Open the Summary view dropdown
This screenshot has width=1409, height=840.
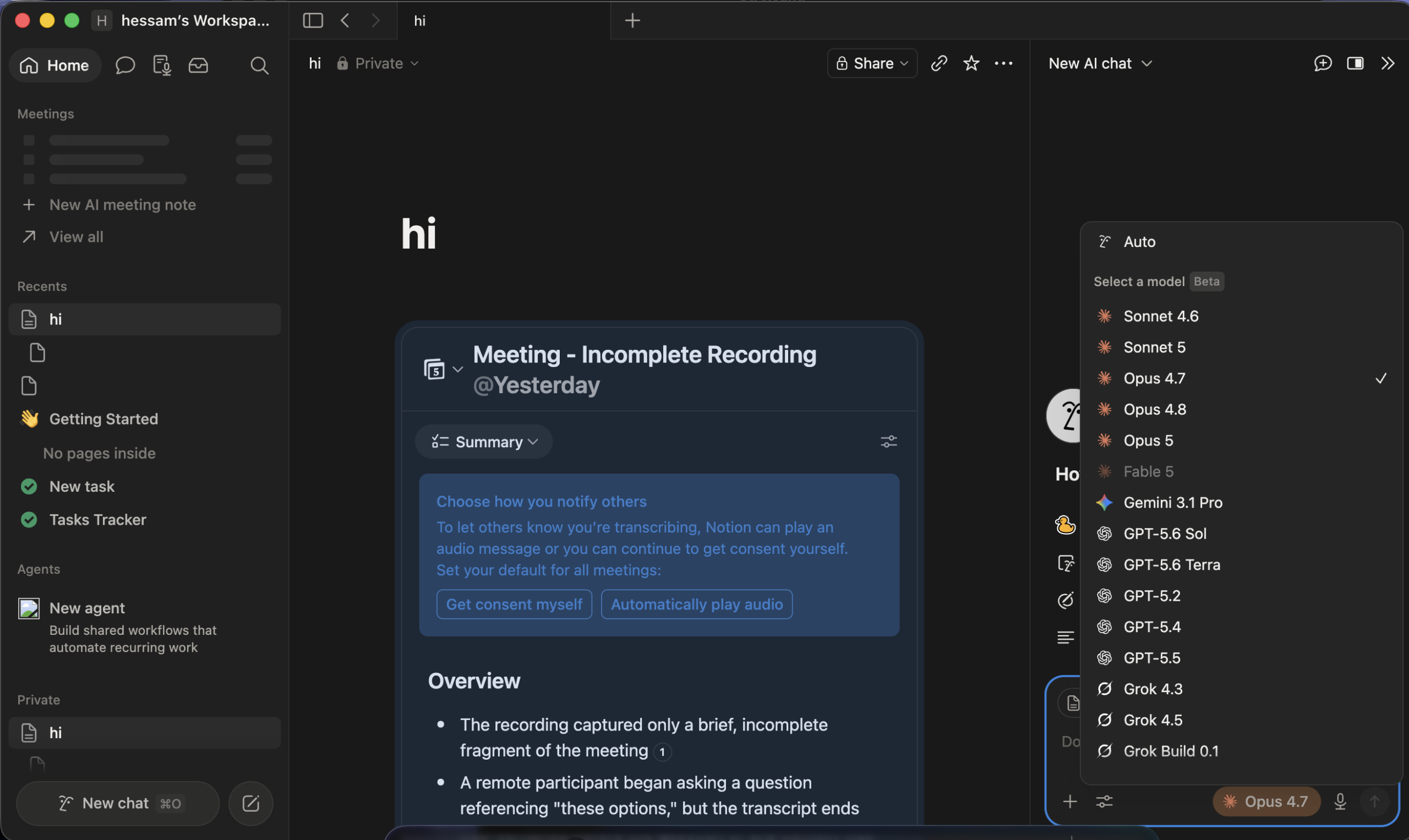tap(484, 442)
